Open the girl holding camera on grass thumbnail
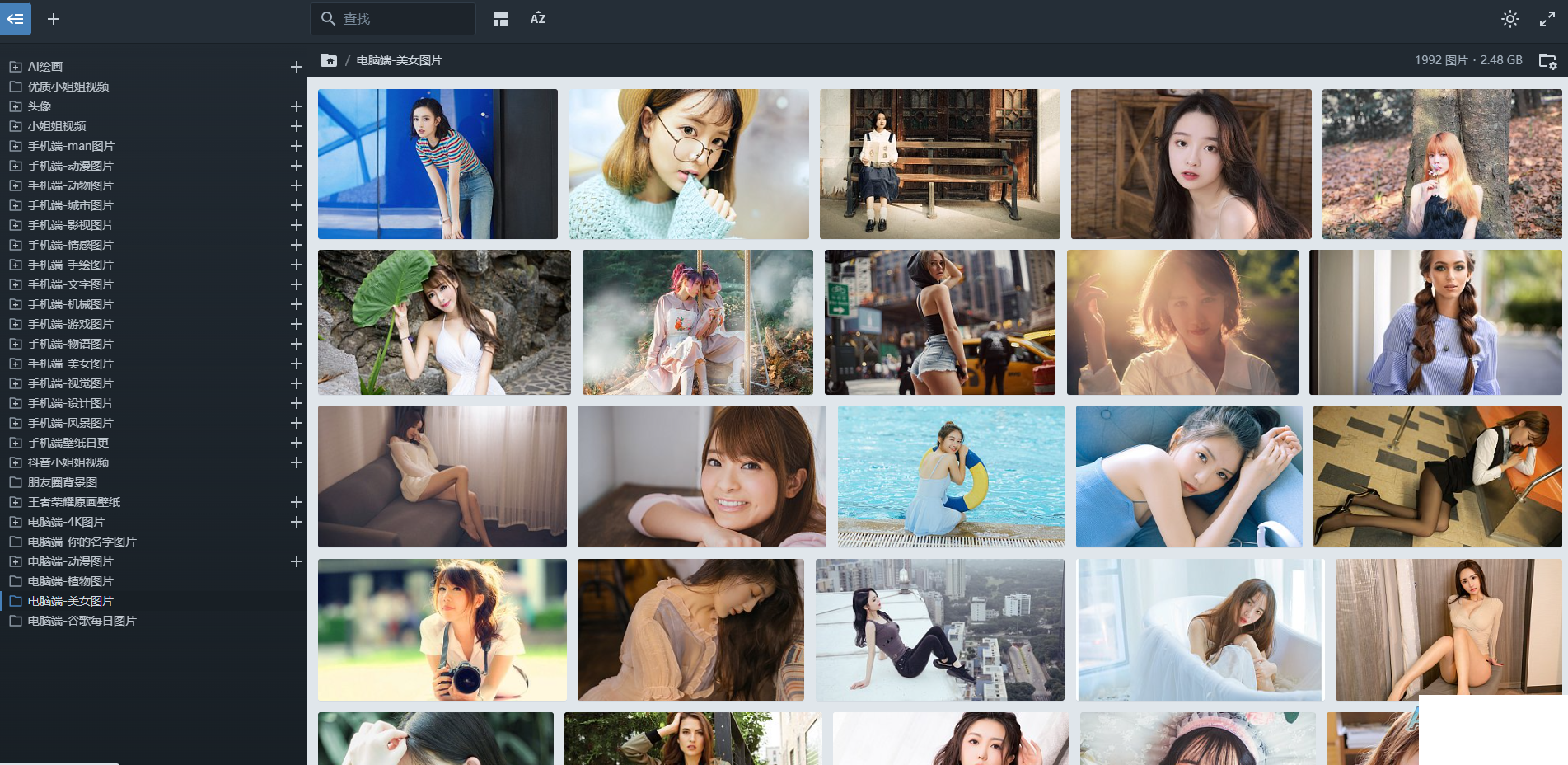 442,630
